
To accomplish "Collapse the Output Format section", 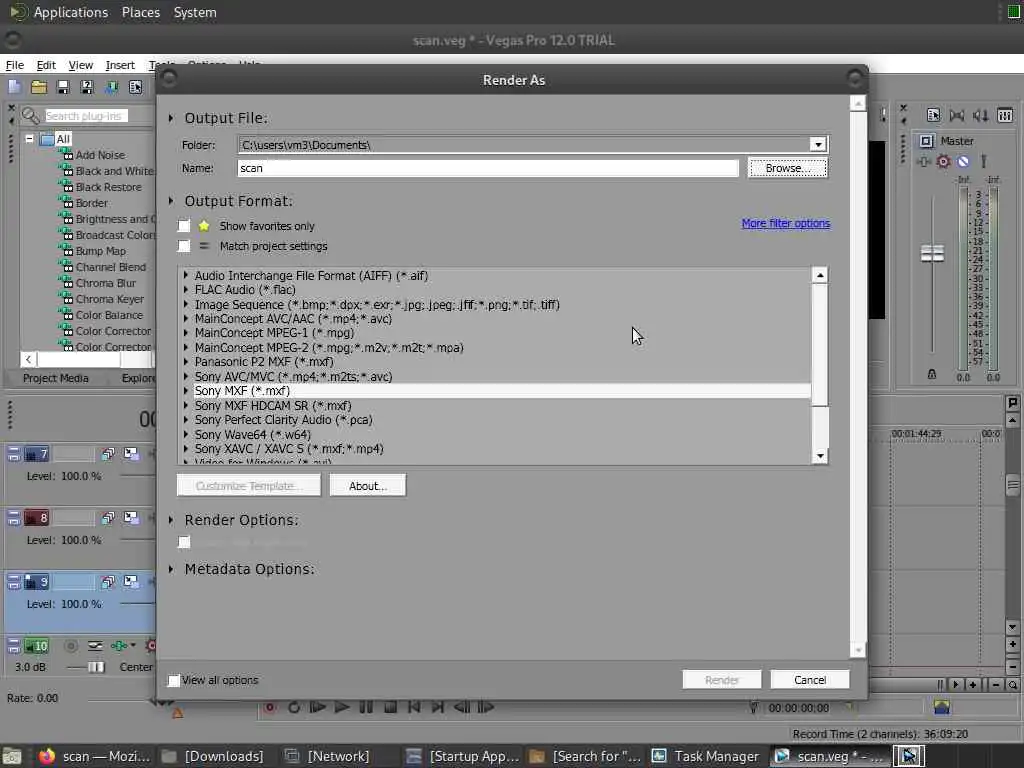I will tap(171, 201).
